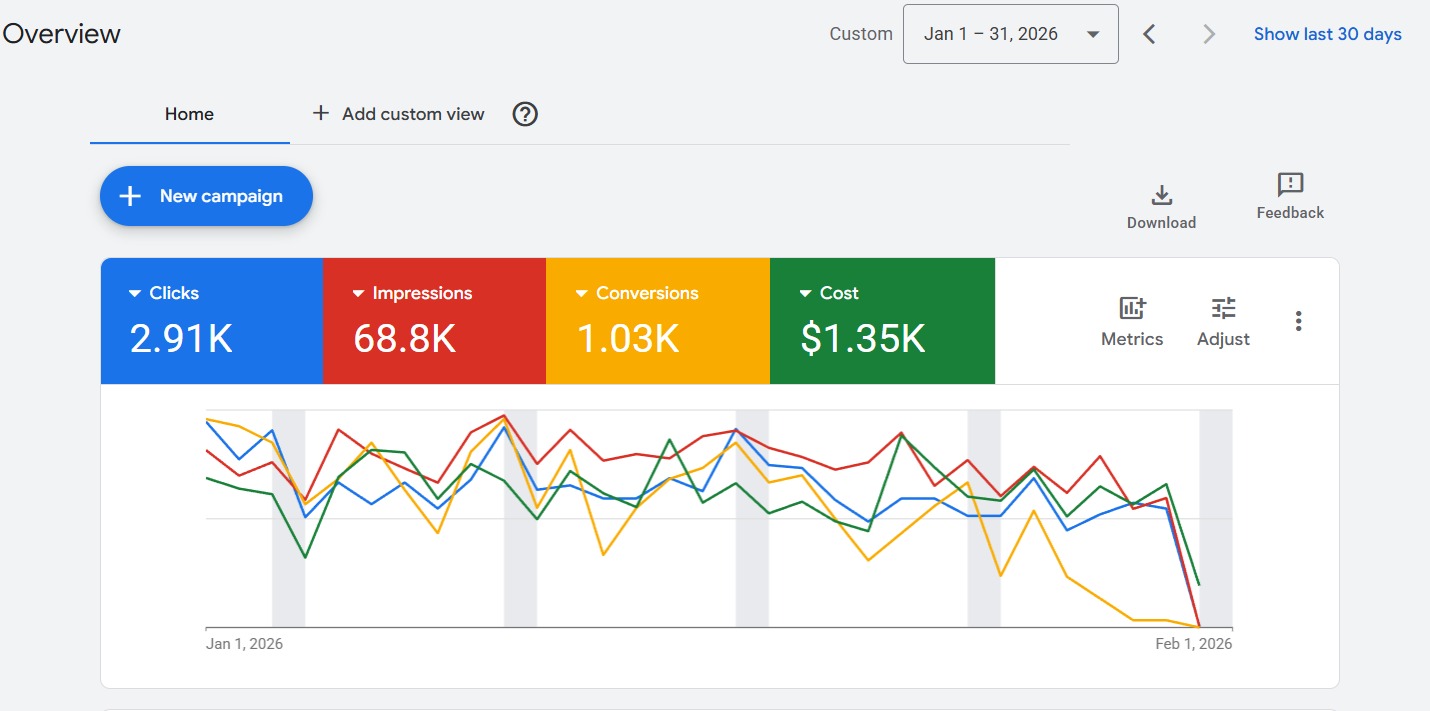Open the date range Jan 1 – 31 dropdown
Image resolution: width=1430 pixels, height=711 pixels.
point(1010,34)
